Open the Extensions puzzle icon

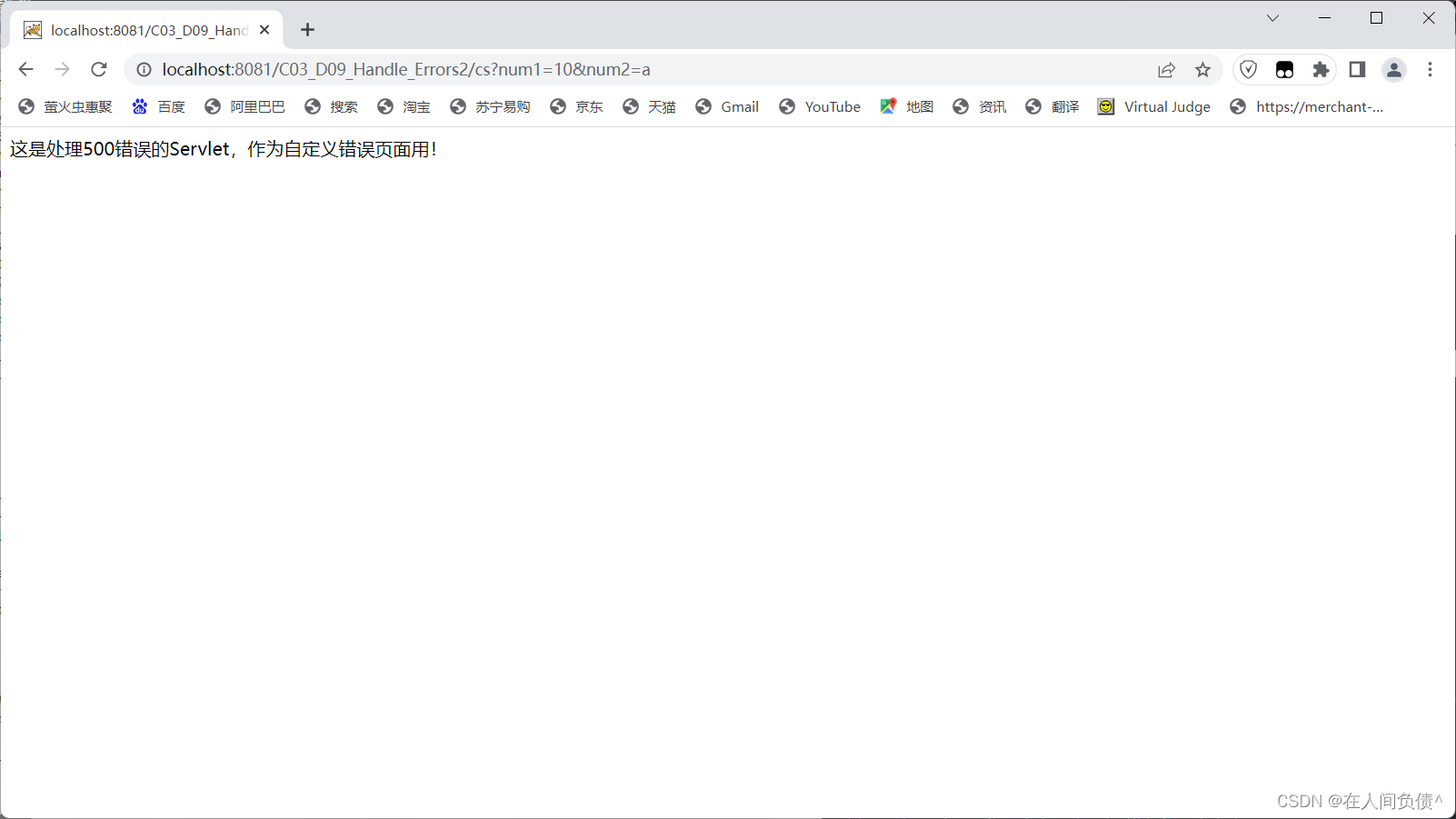[1321, 69]
